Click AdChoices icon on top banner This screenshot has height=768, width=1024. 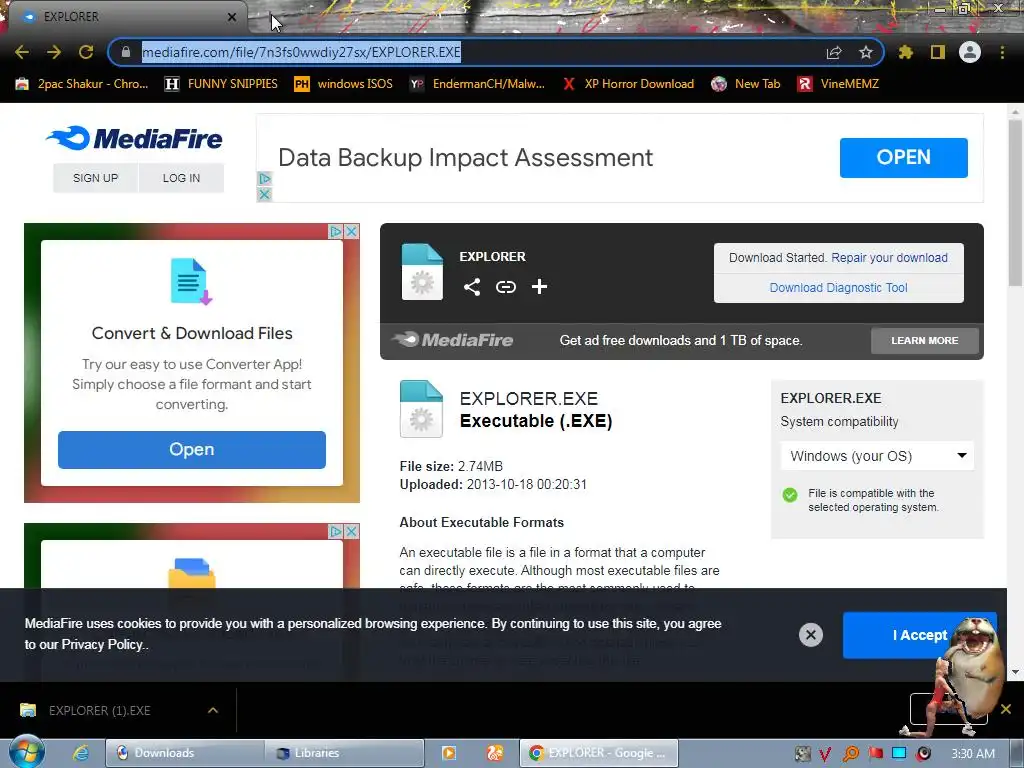[x=264, y=178]
